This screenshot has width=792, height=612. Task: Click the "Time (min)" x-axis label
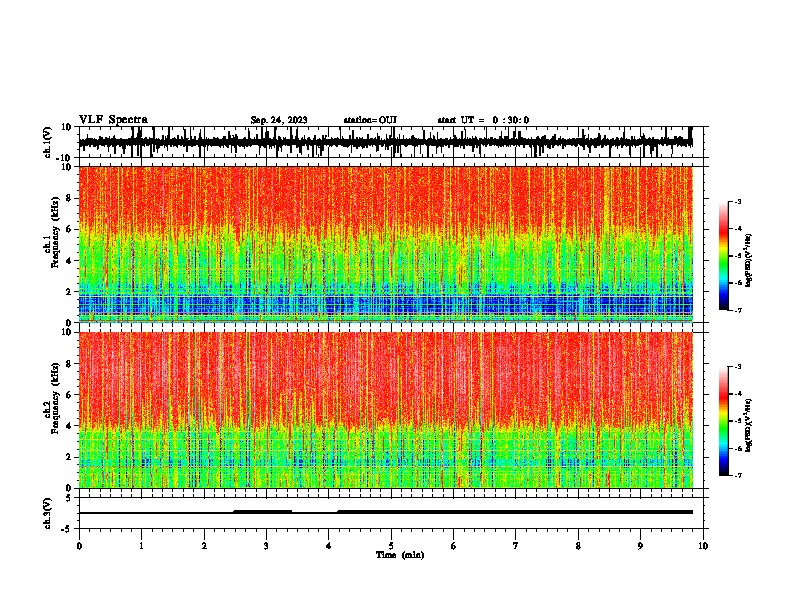click(x=400, y=555)
